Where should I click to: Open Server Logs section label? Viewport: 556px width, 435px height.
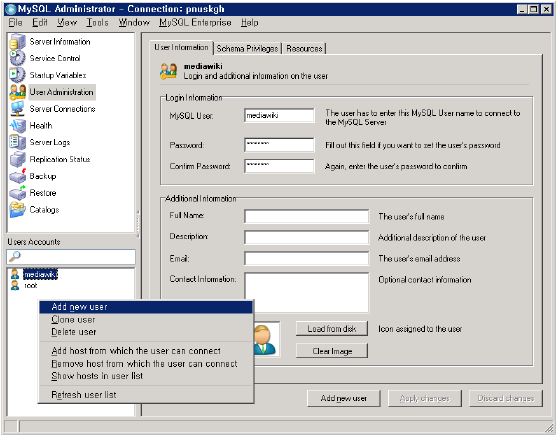tap(50, 143)
